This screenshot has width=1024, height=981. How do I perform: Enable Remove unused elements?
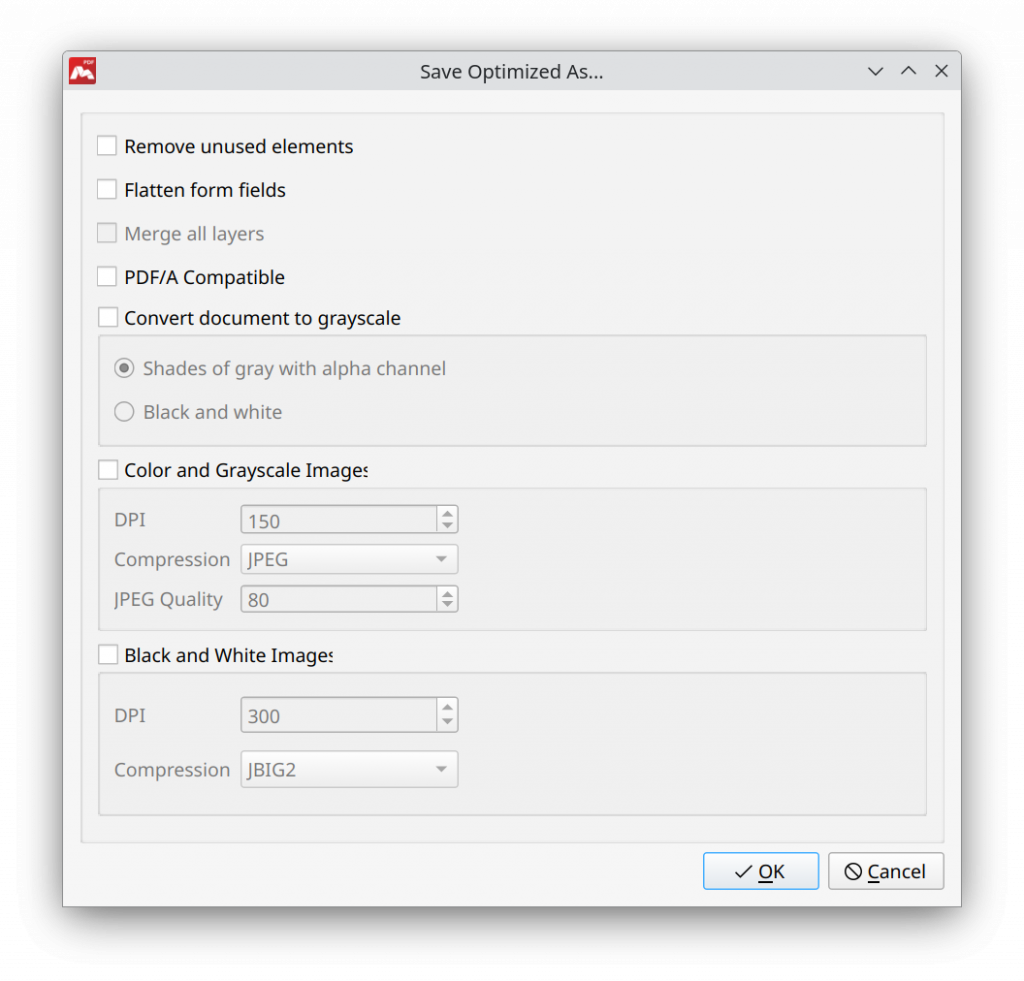tap(107, 145)
